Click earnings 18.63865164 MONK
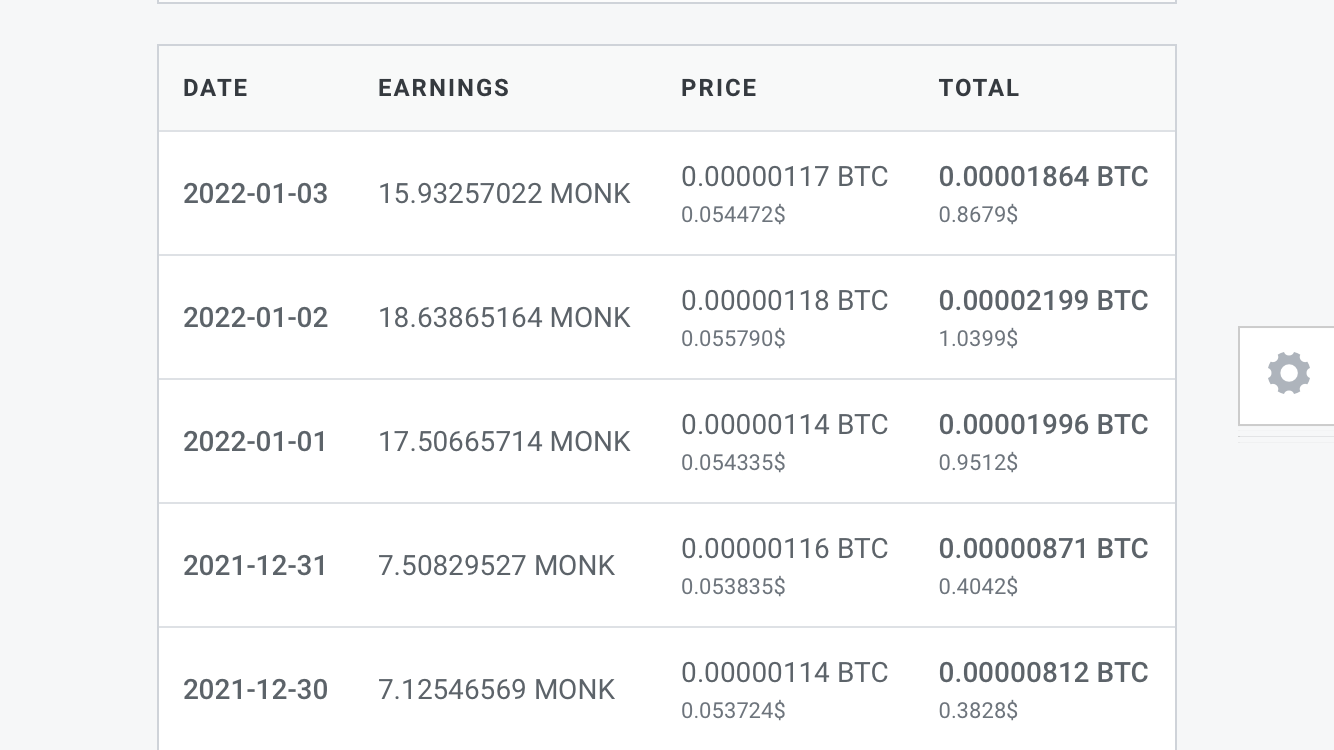1334x750 pixels. click(504, 317)
